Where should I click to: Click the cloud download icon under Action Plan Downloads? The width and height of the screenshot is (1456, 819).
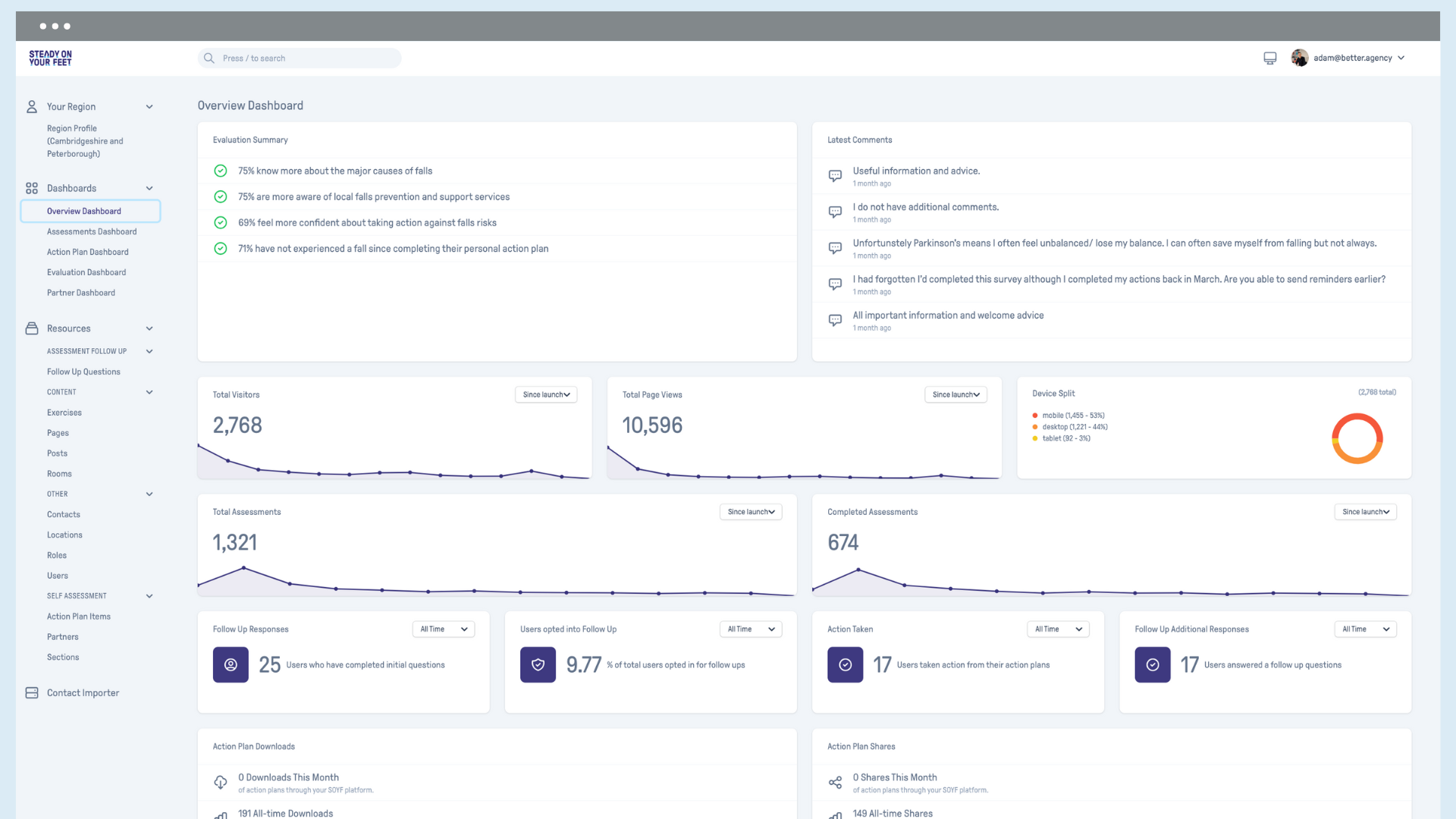[x=221, y=783]
